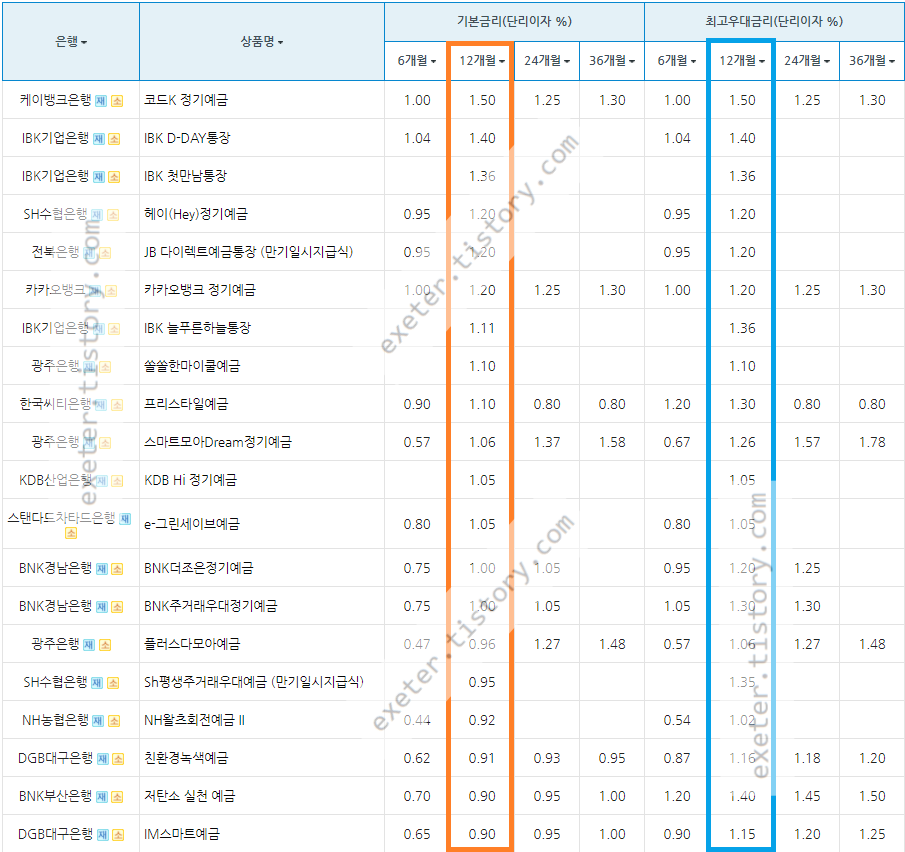Sort by 기본금리 24개월 column
The width and height of the screenshot is (905, 852).
[x=547, y=60]
